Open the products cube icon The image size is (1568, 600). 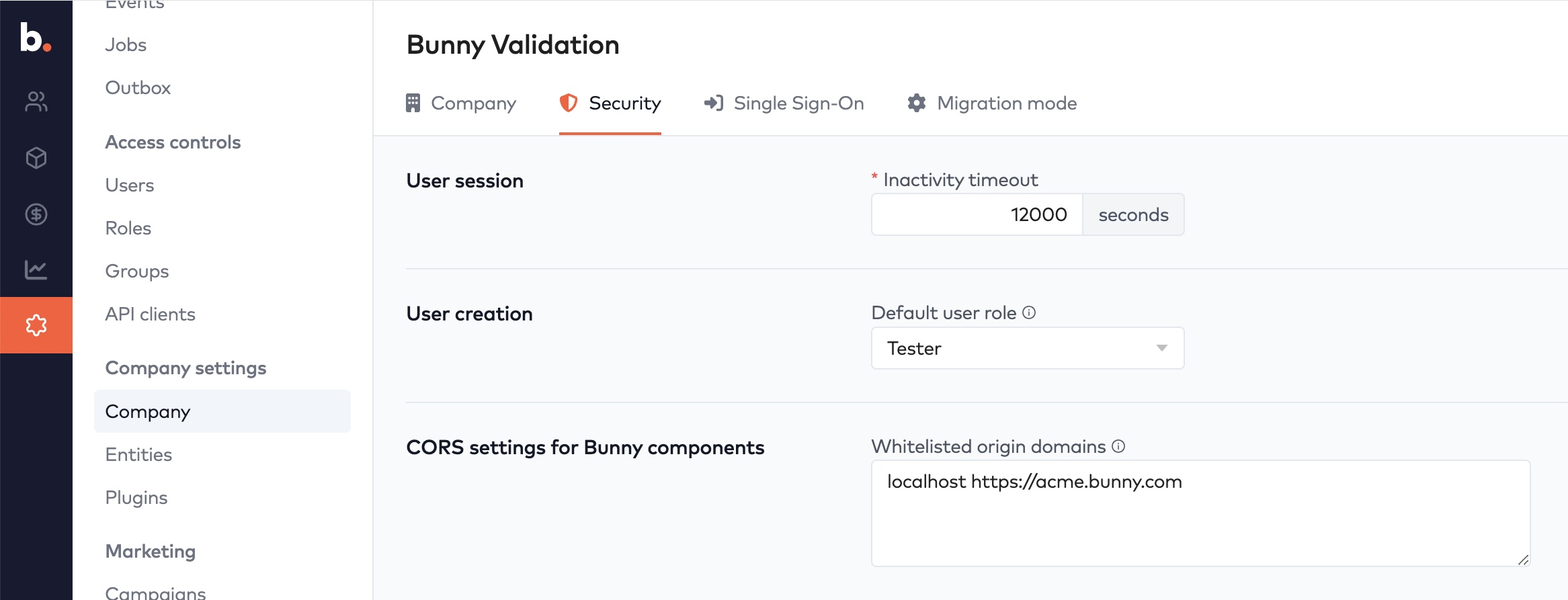tap(36, 158)
